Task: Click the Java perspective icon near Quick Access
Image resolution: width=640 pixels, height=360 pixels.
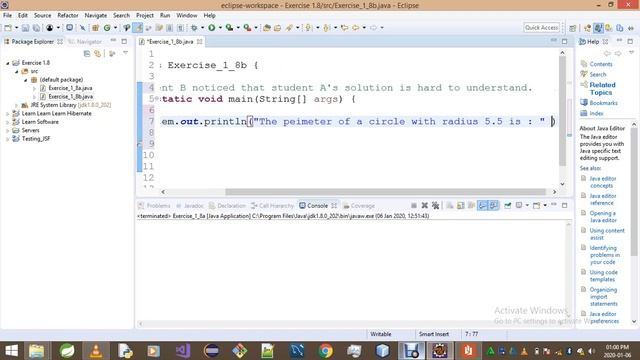Action: [x=598, y=28]
